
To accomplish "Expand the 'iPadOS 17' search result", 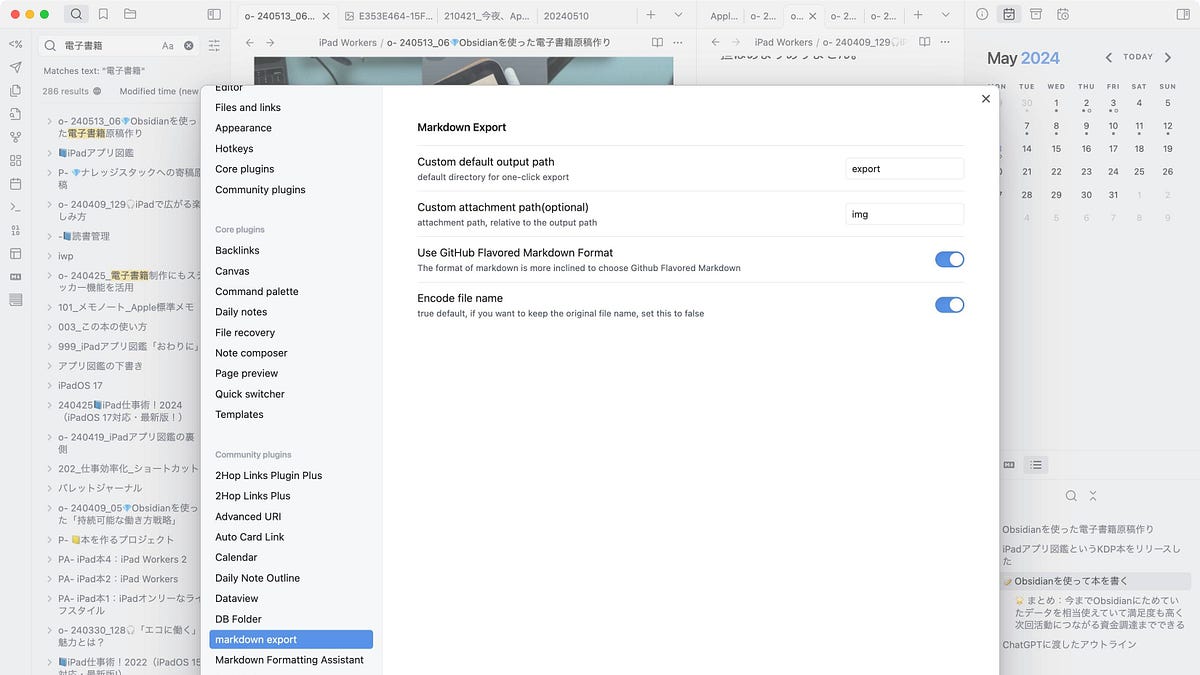I will 49,385.
